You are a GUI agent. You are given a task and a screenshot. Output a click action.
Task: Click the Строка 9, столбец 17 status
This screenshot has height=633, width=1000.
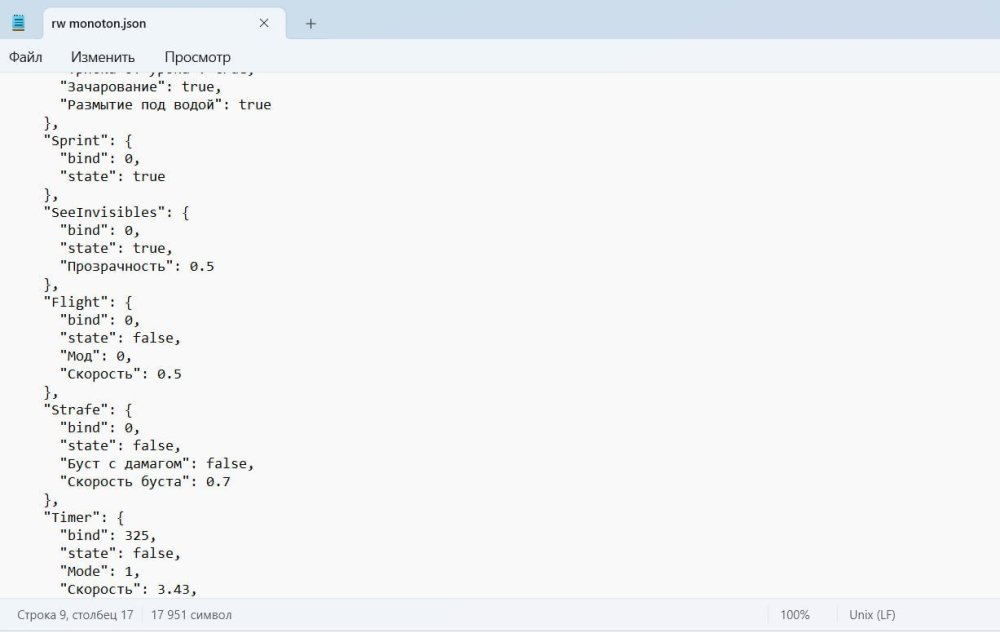pyautogui.click(x=75, y=615)
